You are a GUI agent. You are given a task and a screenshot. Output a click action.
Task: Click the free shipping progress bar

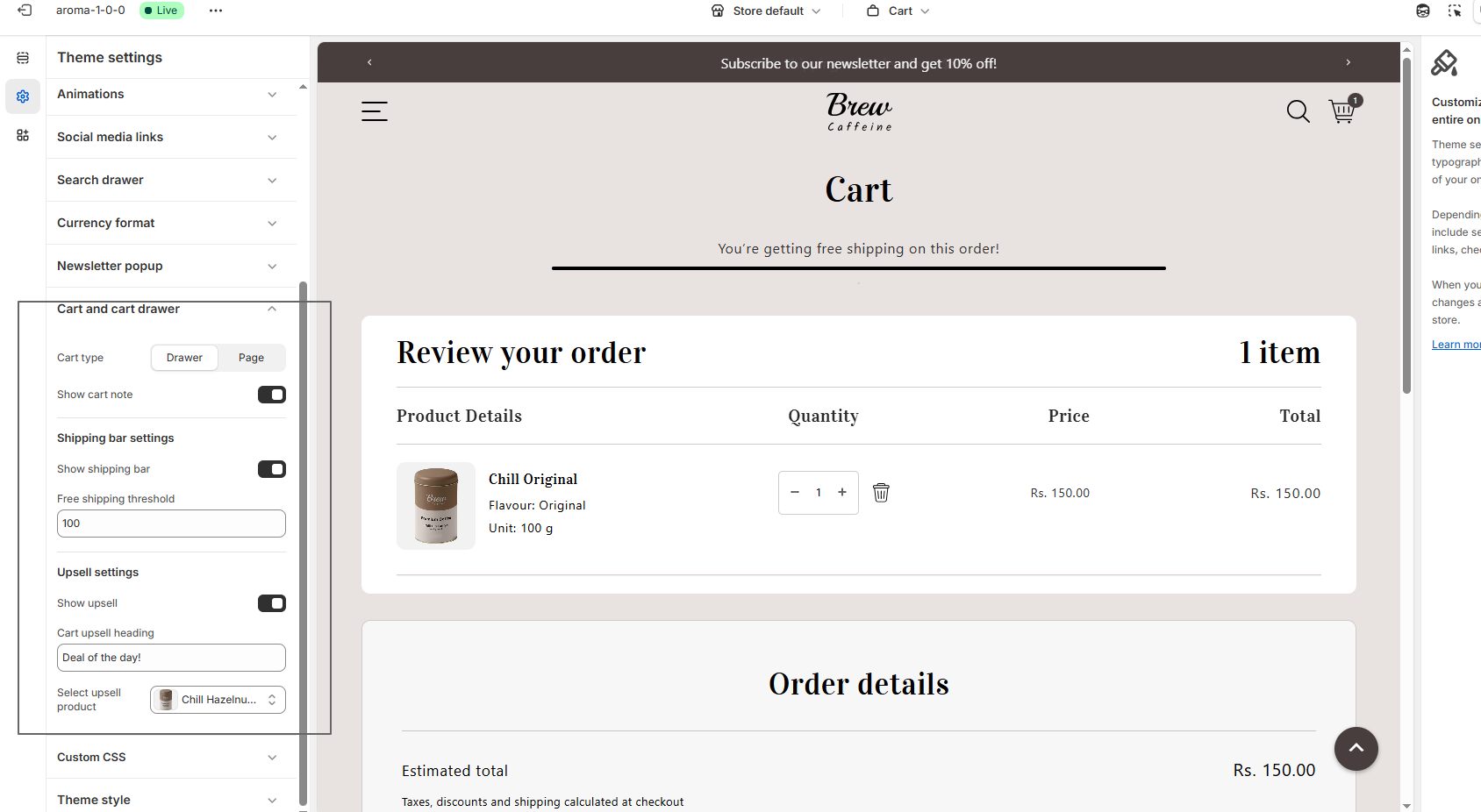click(x=859, y=268)
